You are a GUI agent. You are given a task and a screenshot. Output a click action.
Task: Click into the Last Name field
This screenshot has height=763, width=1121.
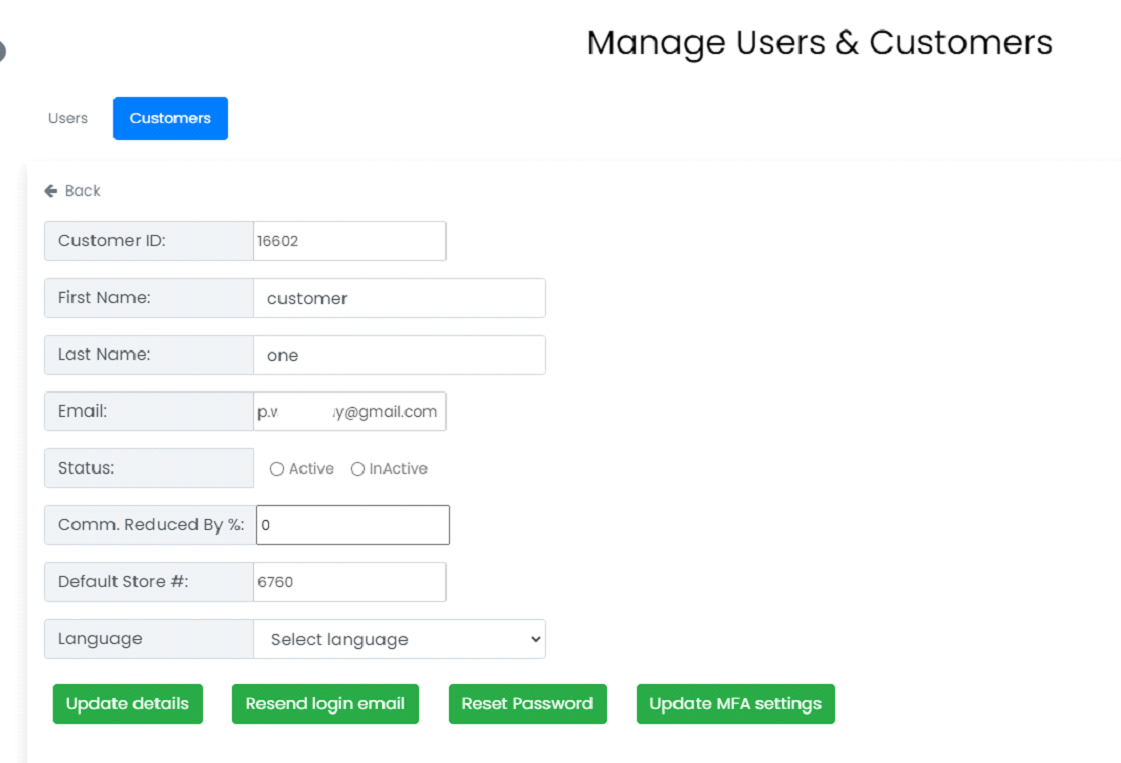(x=399, y=355)
